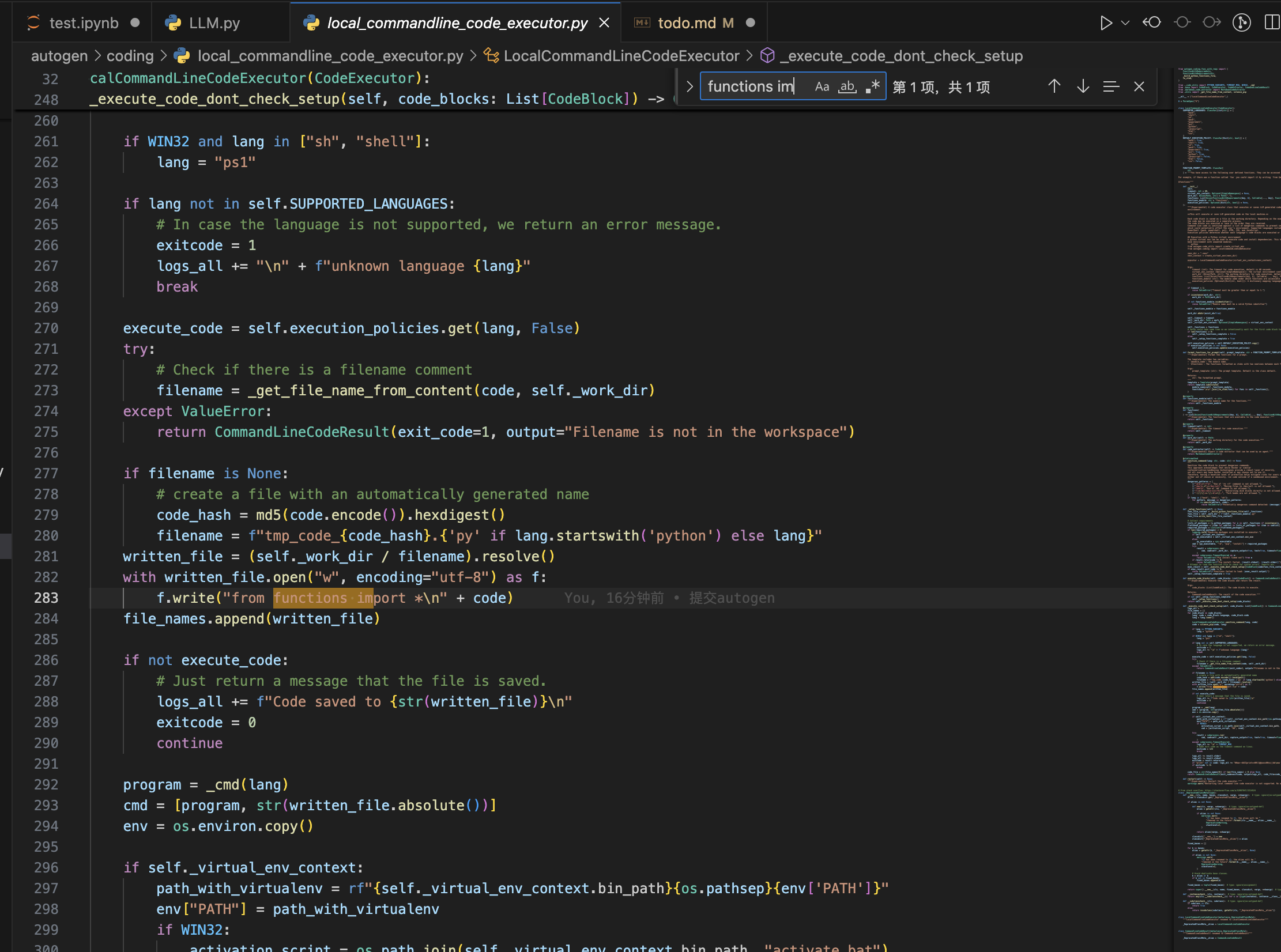
Task: Go forward with the next change icon
Action: pyautogui.click(x=1212, y=22)
